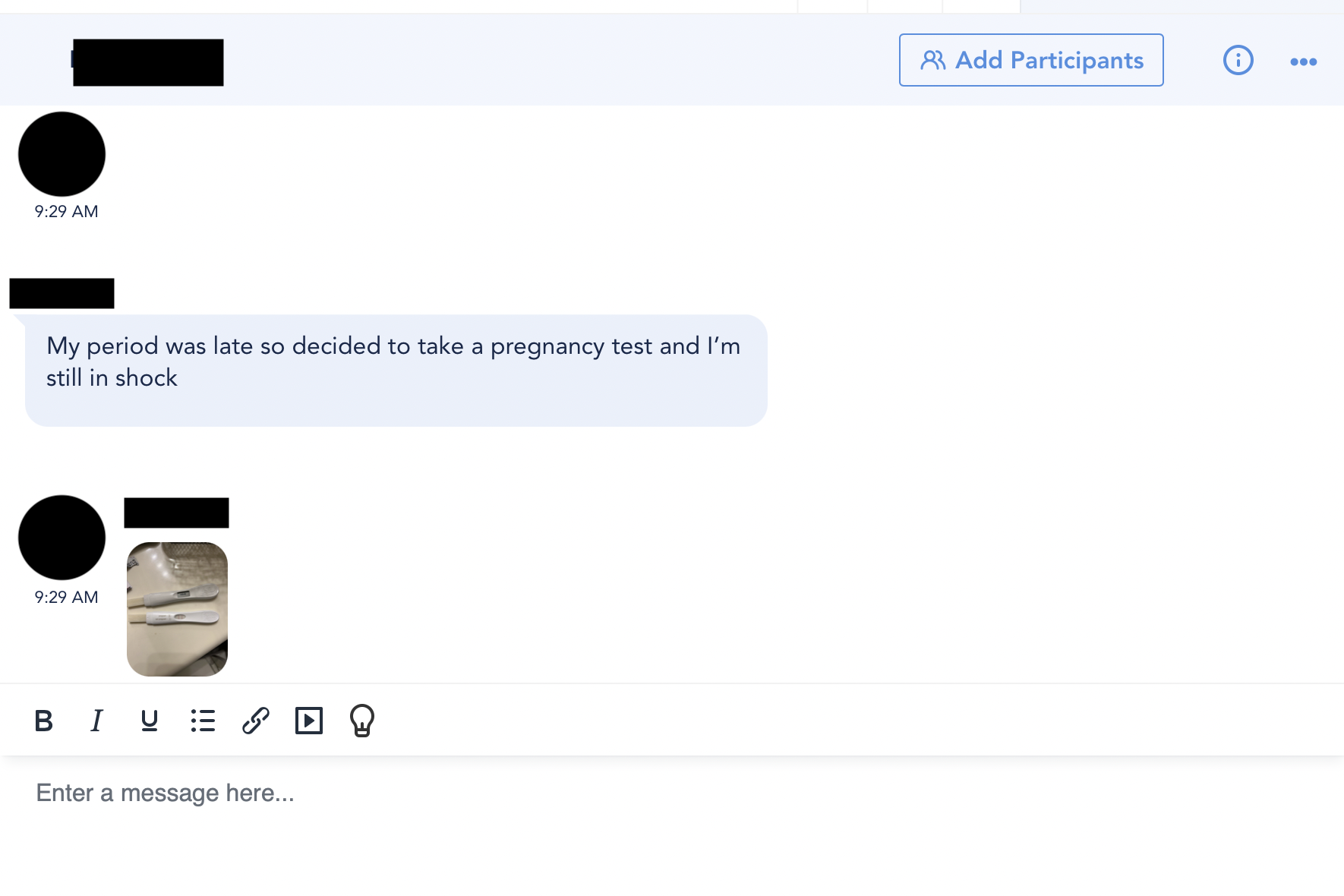
Task: Insert a hyperlink with the link icon
Action: tap(256, 721)
